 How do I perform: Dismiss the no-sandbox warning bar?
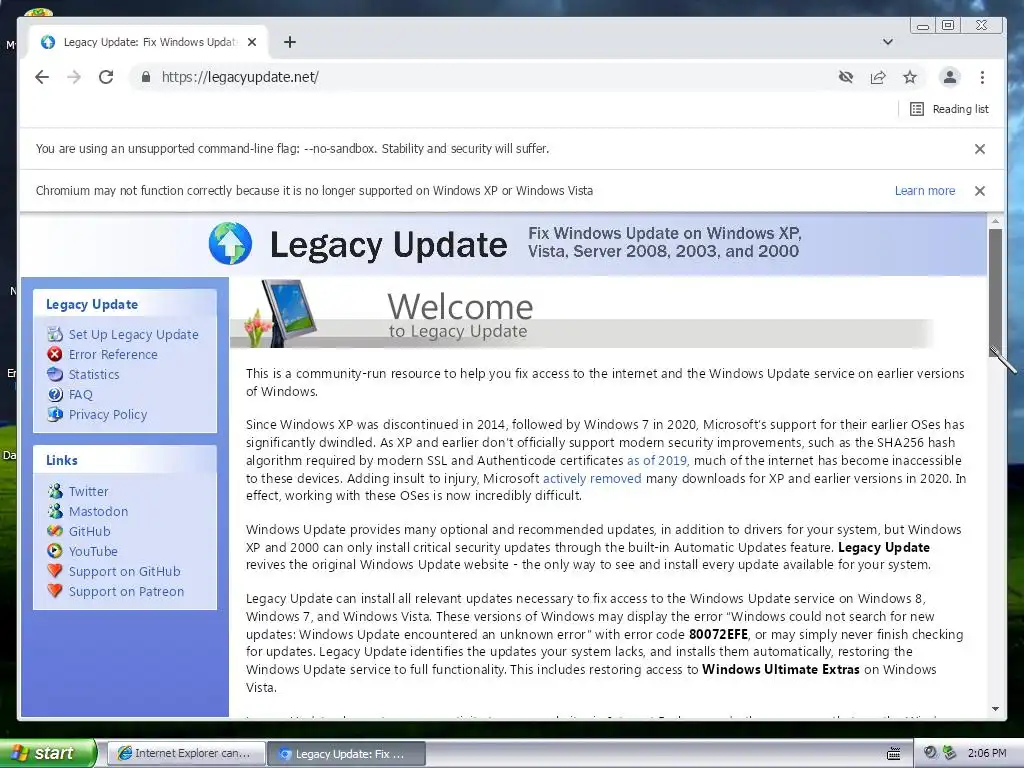tap(980, 149)
